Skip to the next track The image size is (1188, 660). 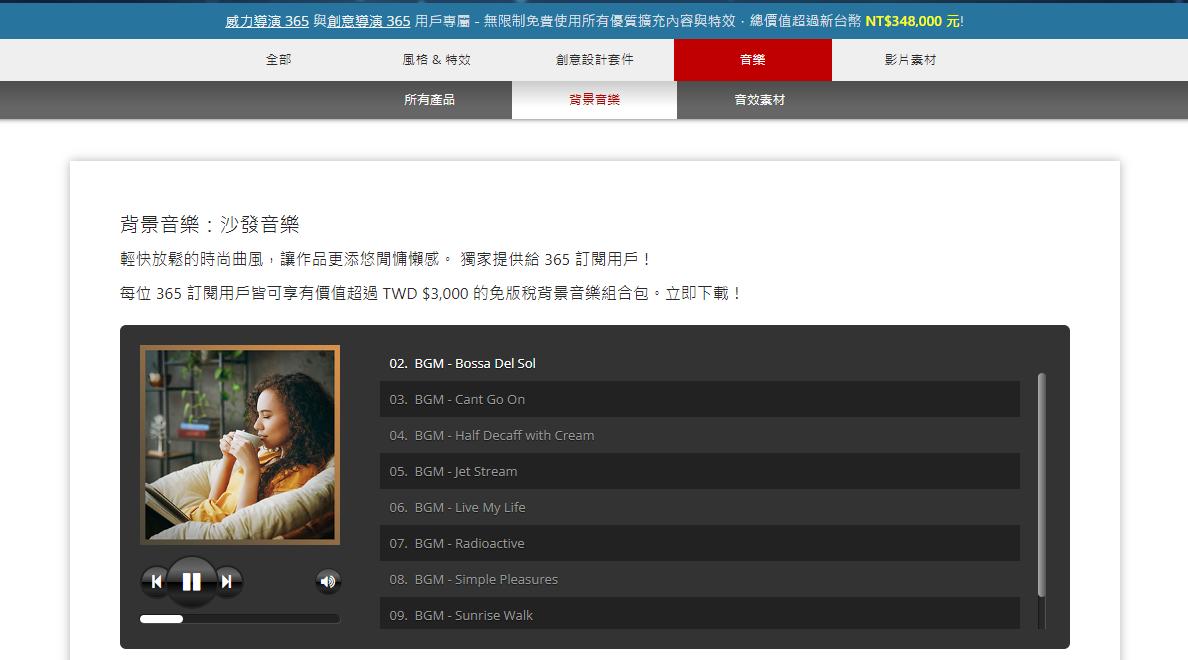[x=227, y=582]
